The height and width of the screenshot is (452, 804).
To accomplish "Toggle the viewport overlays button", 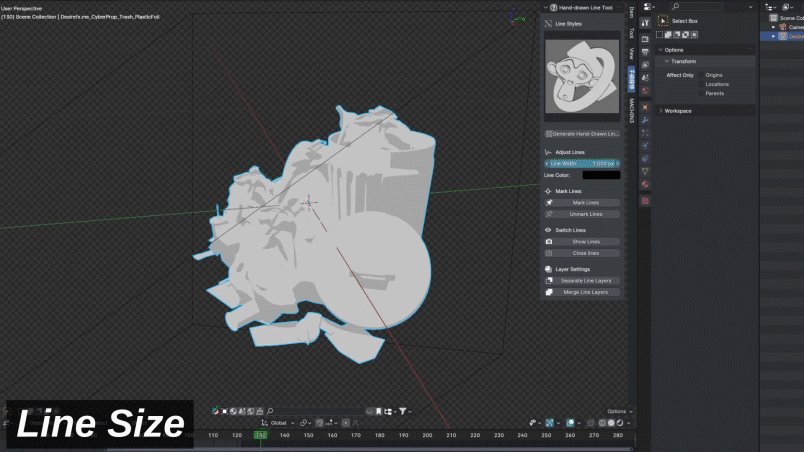I will coord(570,423).
